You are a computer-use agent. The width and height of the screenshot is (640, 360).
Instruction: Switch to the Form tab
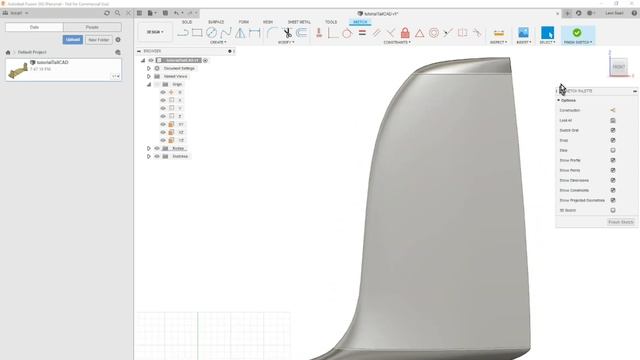[x=244, y=22]
